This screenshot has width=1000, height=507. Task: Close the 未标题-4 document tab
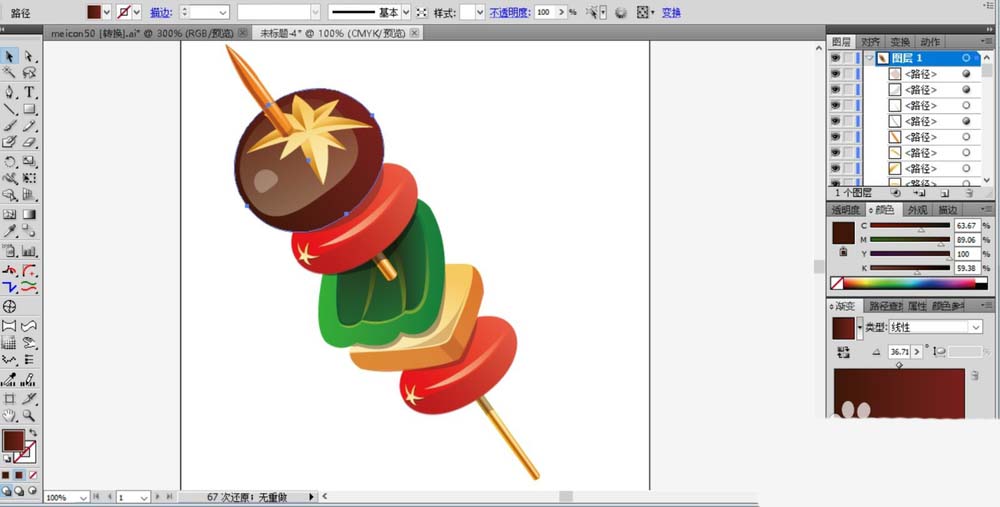click(415, 33)
